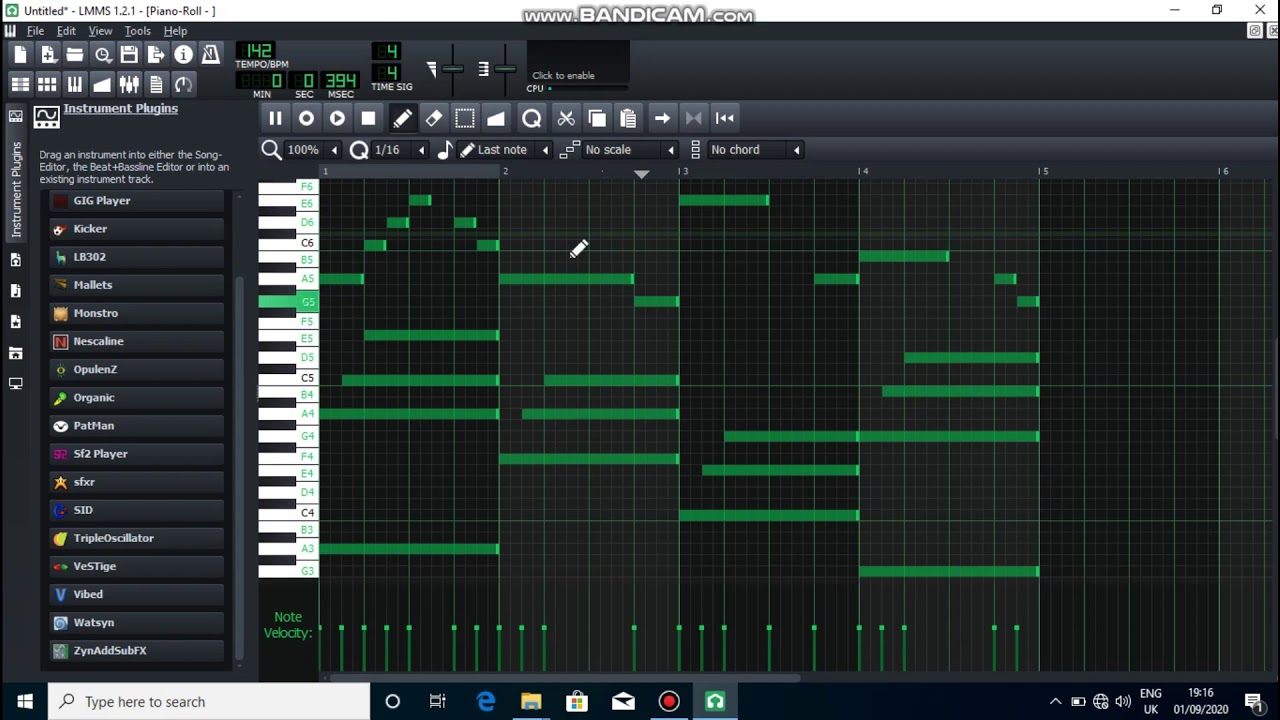Select the Draw (pencil) mode
This screenshot has height=720, width=1280.
pos(402,118)
